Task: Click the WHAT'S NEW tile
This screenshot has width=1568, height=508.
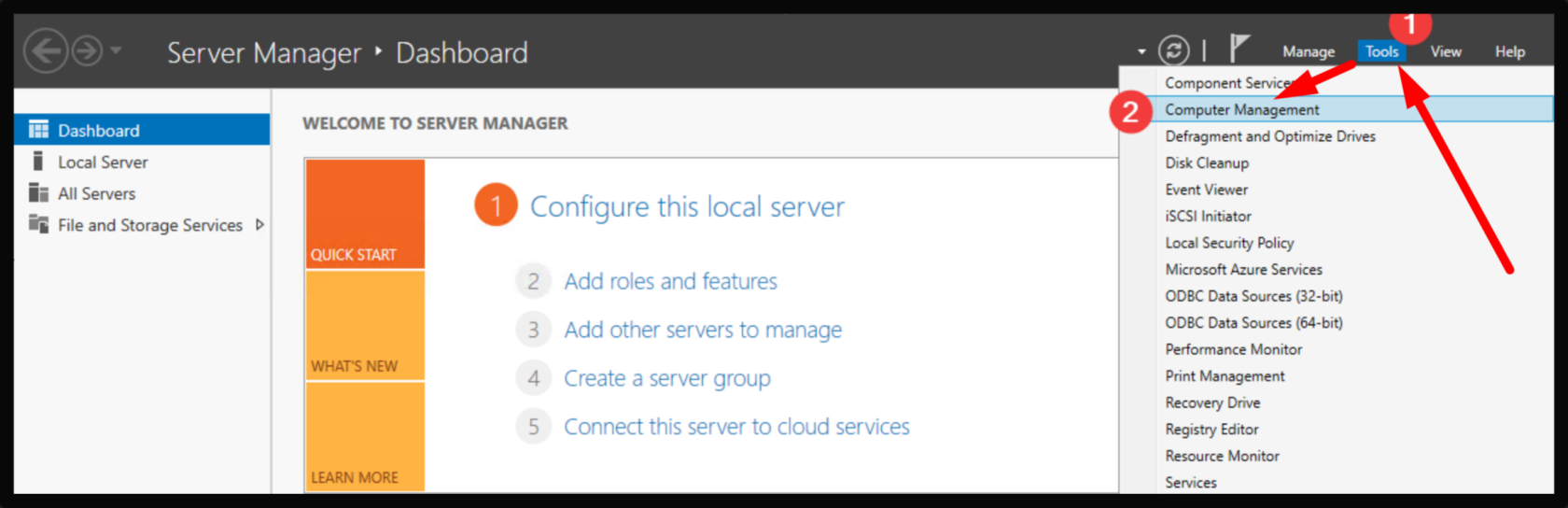Action: 365,326
